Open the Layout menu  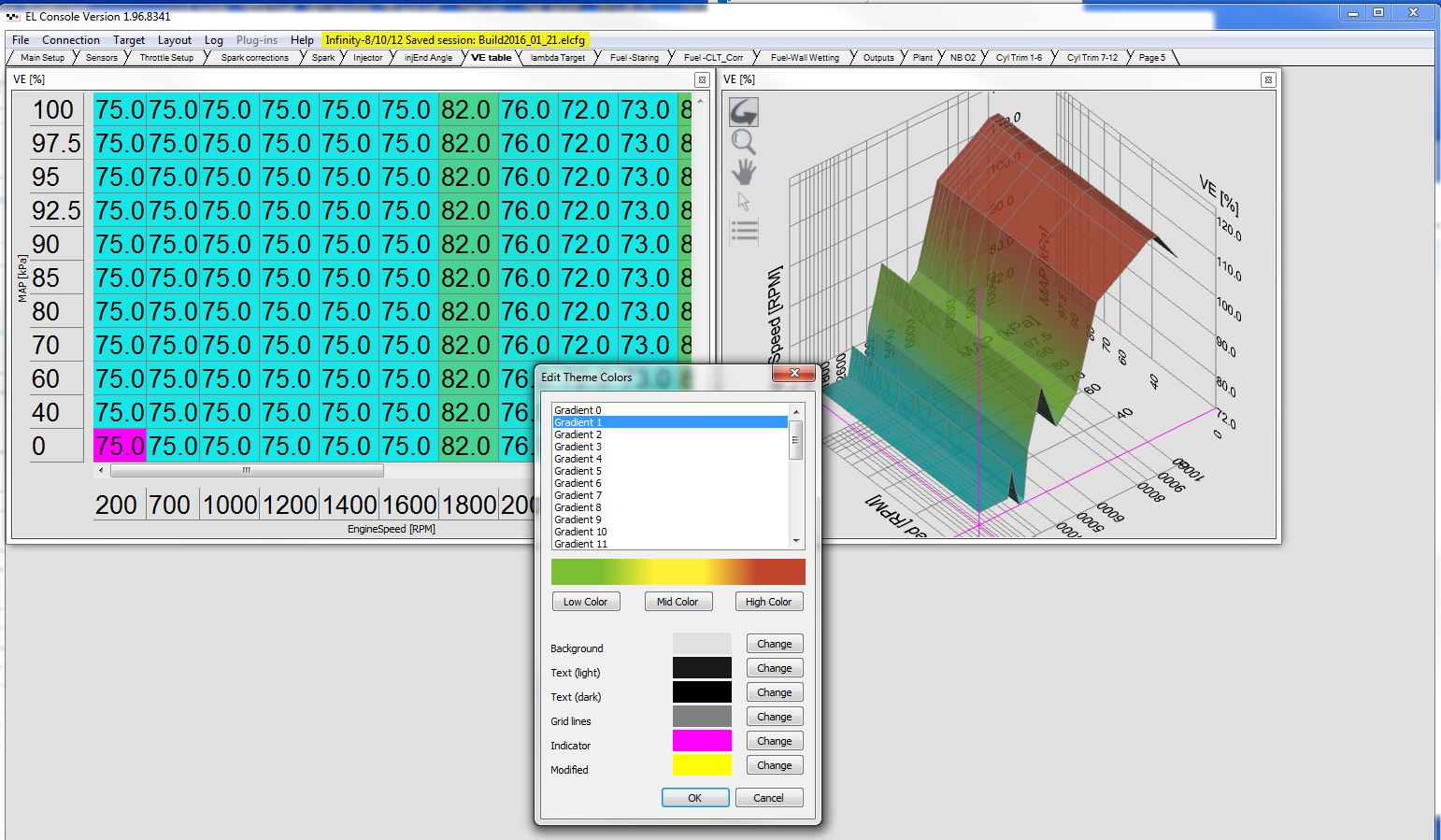pyautogui.click(x=174, y=40)
